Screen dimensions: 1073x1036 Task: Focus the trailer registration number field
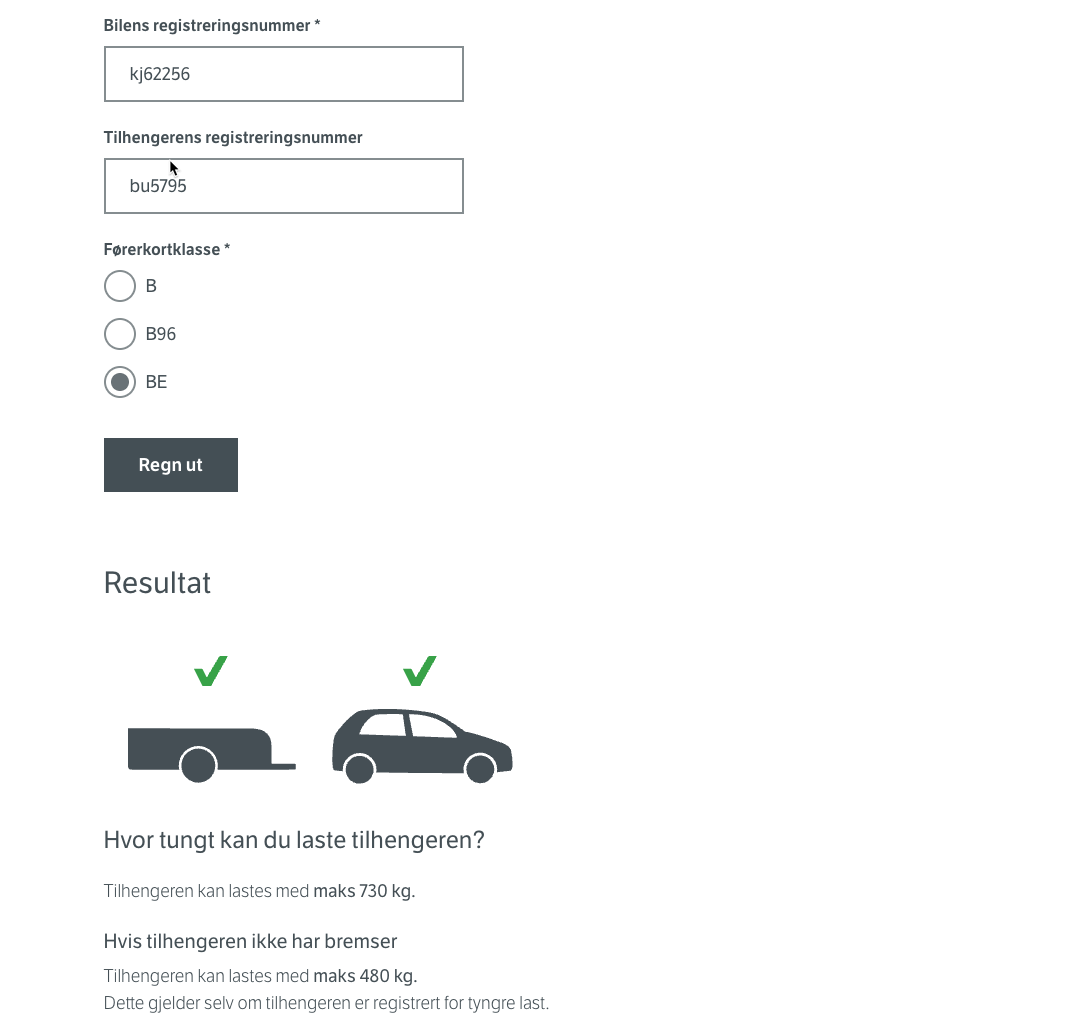point(284,186)
